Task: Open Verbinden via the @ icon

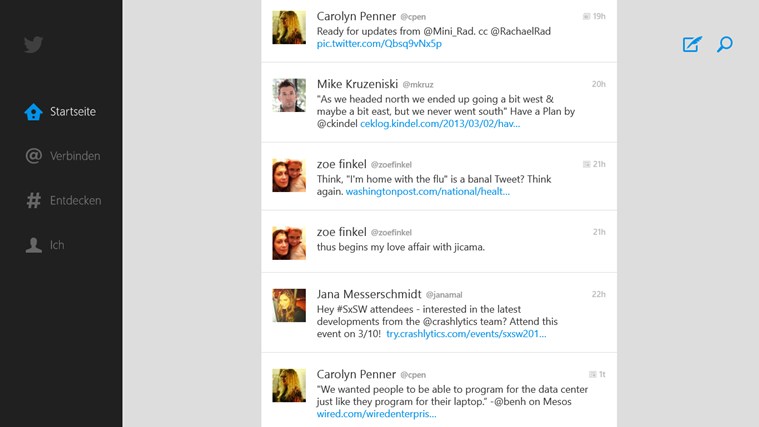Action: (x=33, y=156)
